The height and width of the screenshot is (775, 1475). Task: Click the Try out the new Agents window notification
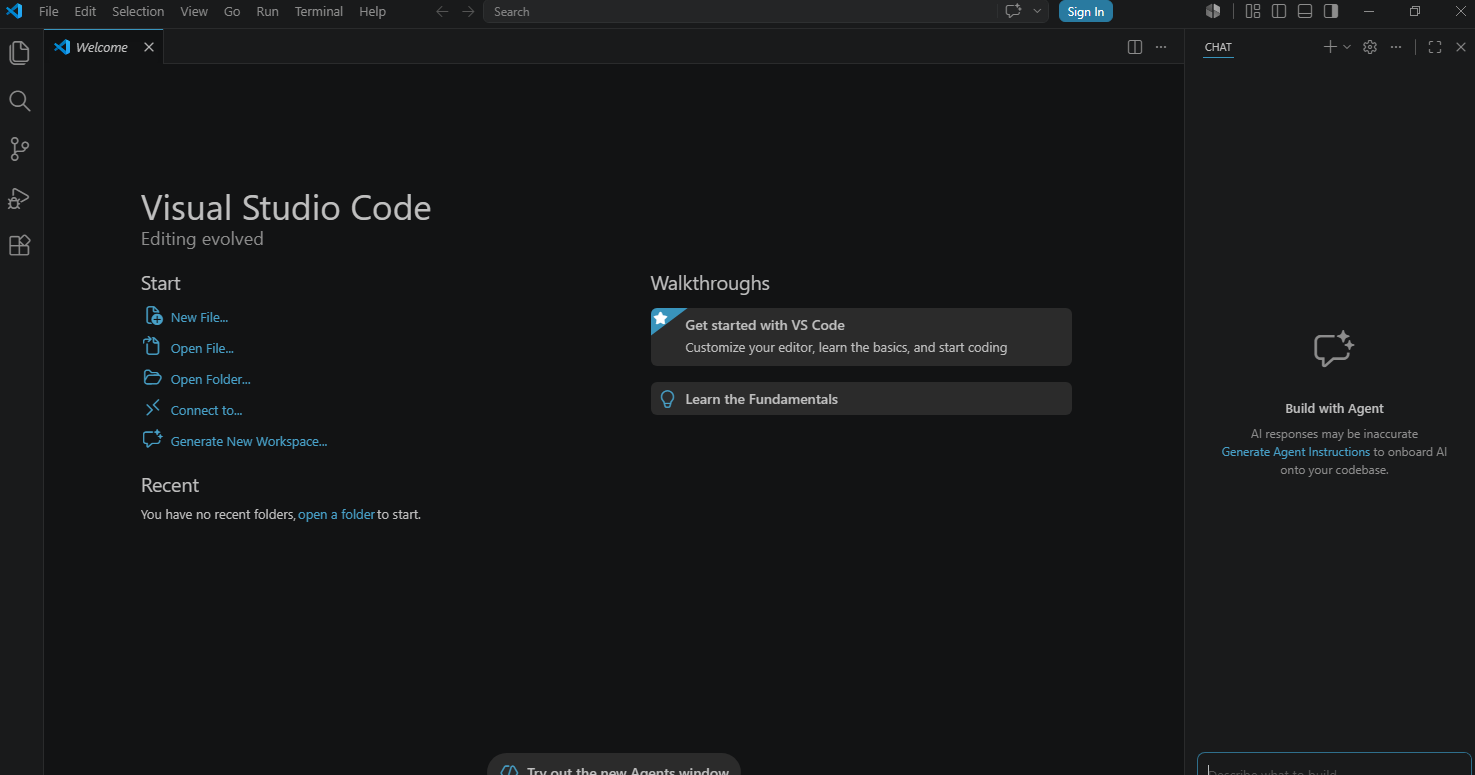tap(614, 765)
